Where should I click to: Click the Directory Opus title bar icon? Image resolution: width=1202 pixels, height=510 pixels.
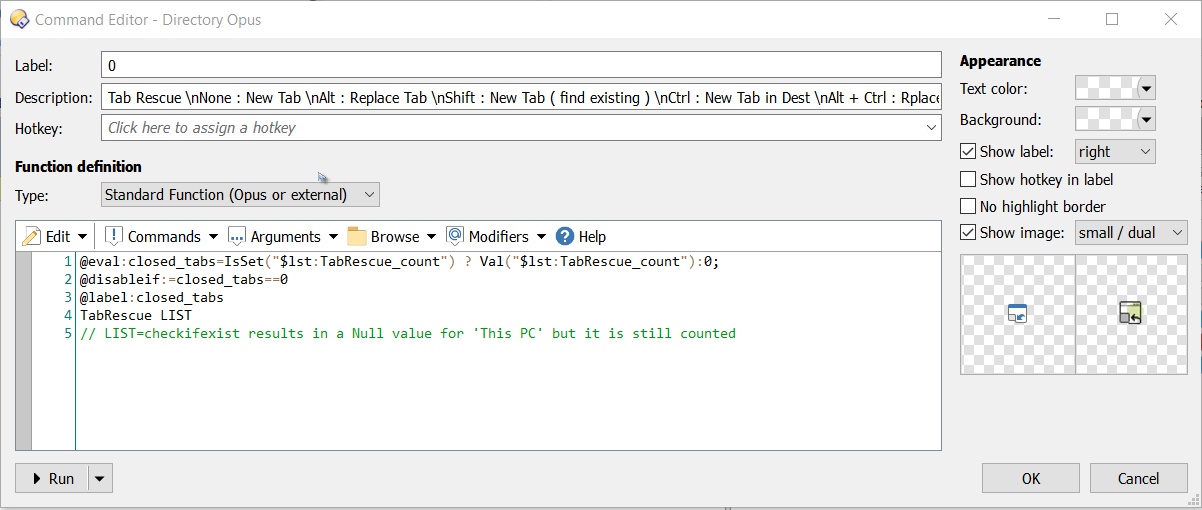point(19,19)
